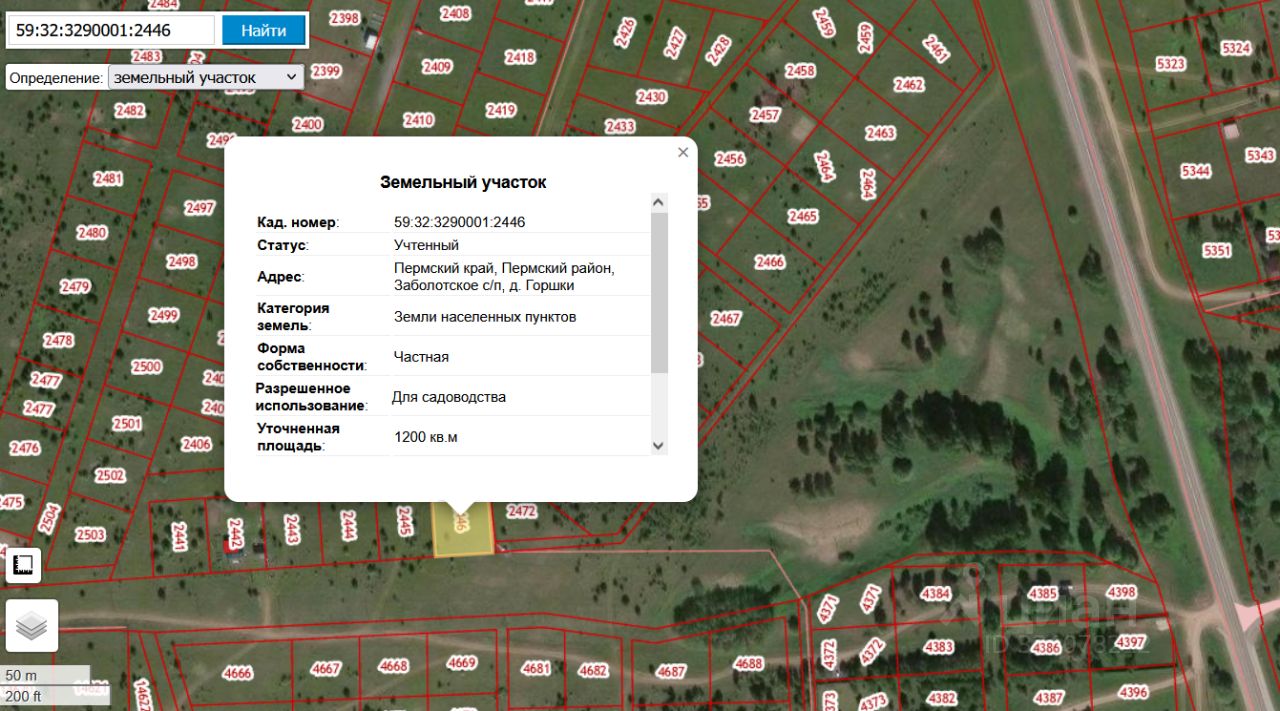This screenshot has height=711, width=1280.
Task: Click the cadastral number value 59:32:3290001:2446
Action: pyautogui.click(x=459, y=222)
